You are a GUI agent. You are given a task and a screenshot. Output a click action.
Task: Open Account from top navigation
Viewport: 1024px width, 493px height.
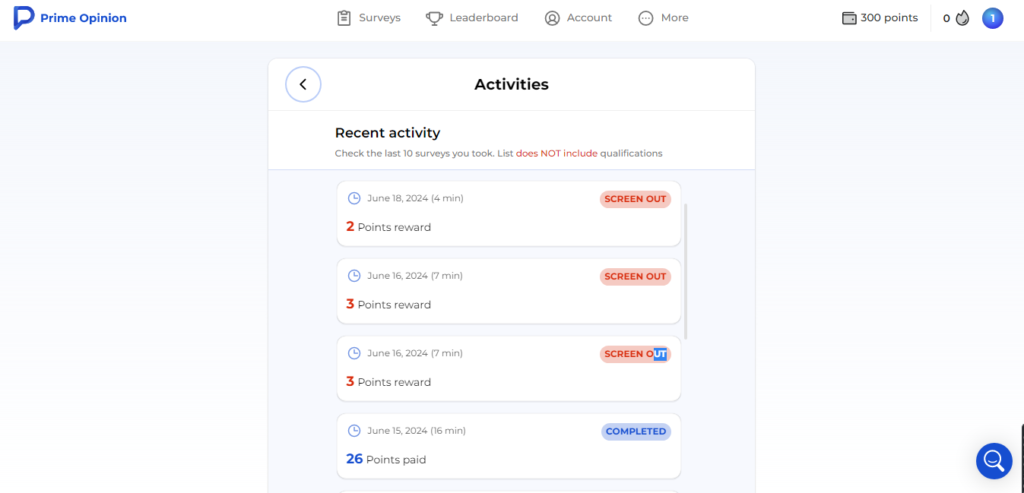tap(578, 18)
